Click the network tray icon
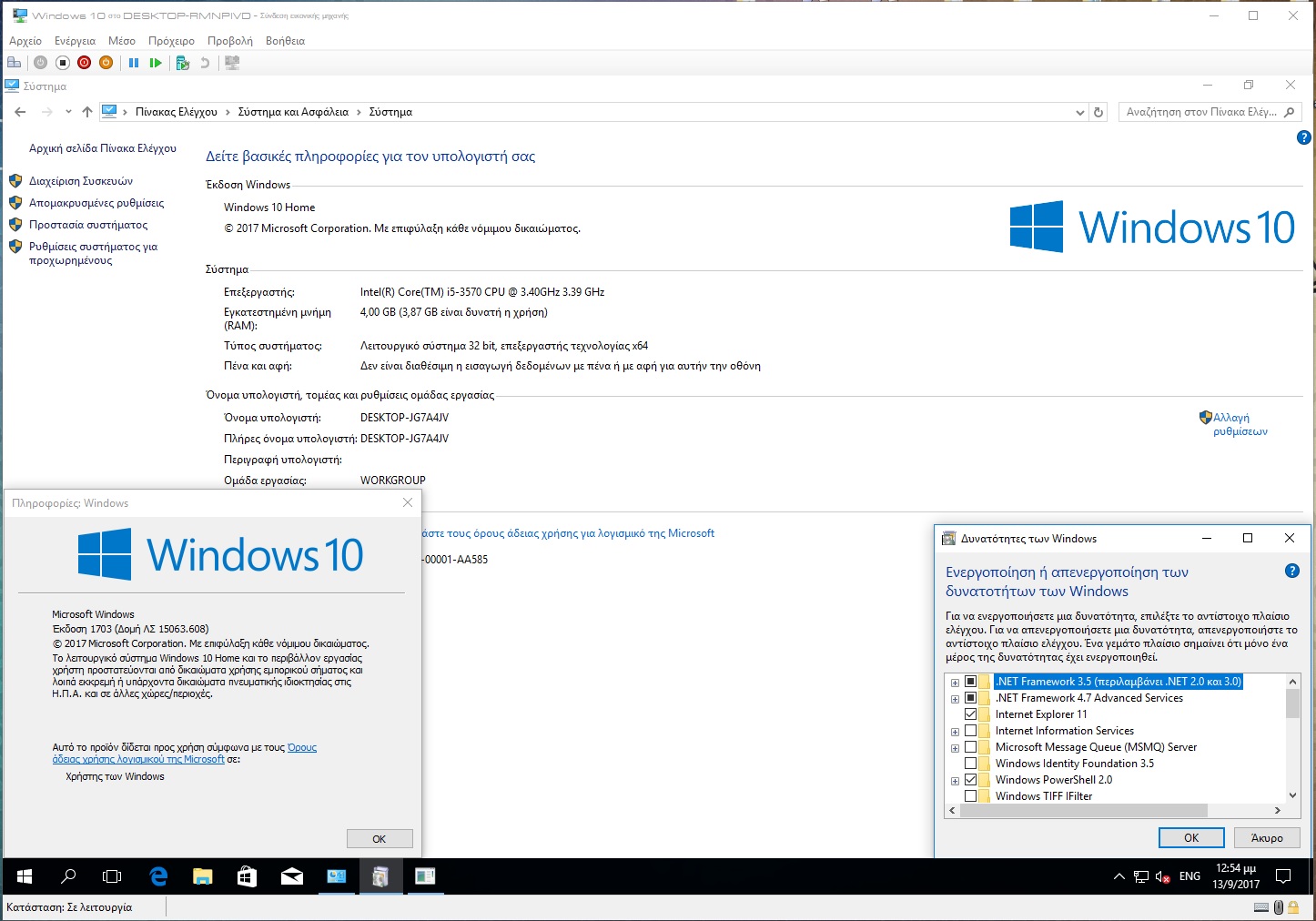The width and height of the screenshot is (1316, 921). pyautogui.click(x=1141, y=877)
